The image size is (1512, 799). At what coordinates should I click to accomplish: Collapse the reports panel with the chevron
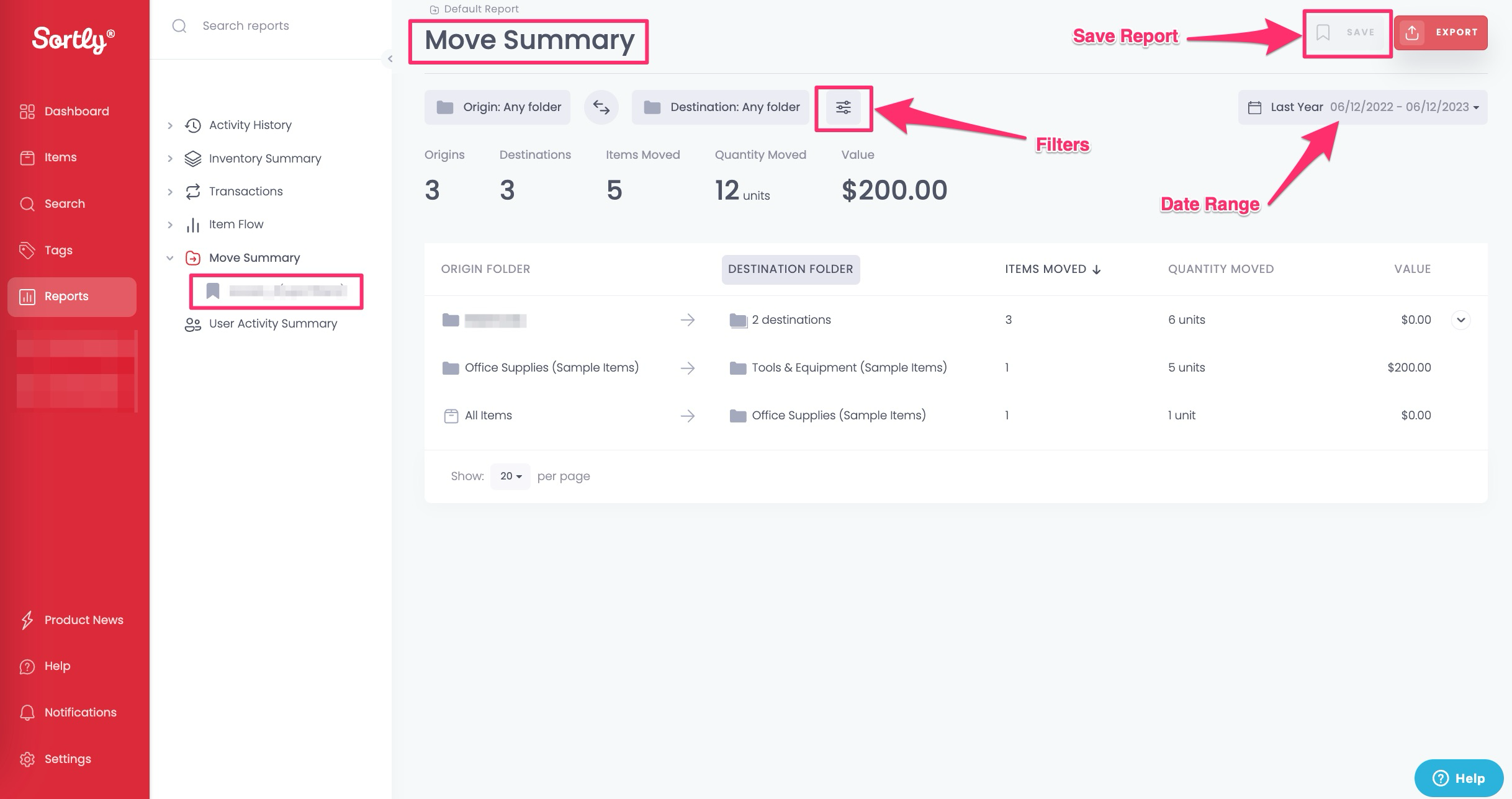pyautogui.click(x=390, y=59)
